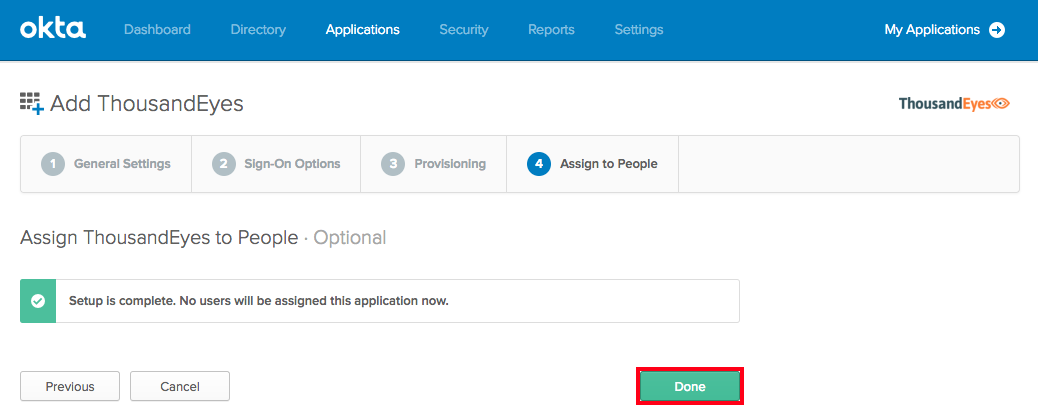Viewport: 1038px width, 410px height.
Task: Switch to General Settings step
Action: [x=106, y=164]
